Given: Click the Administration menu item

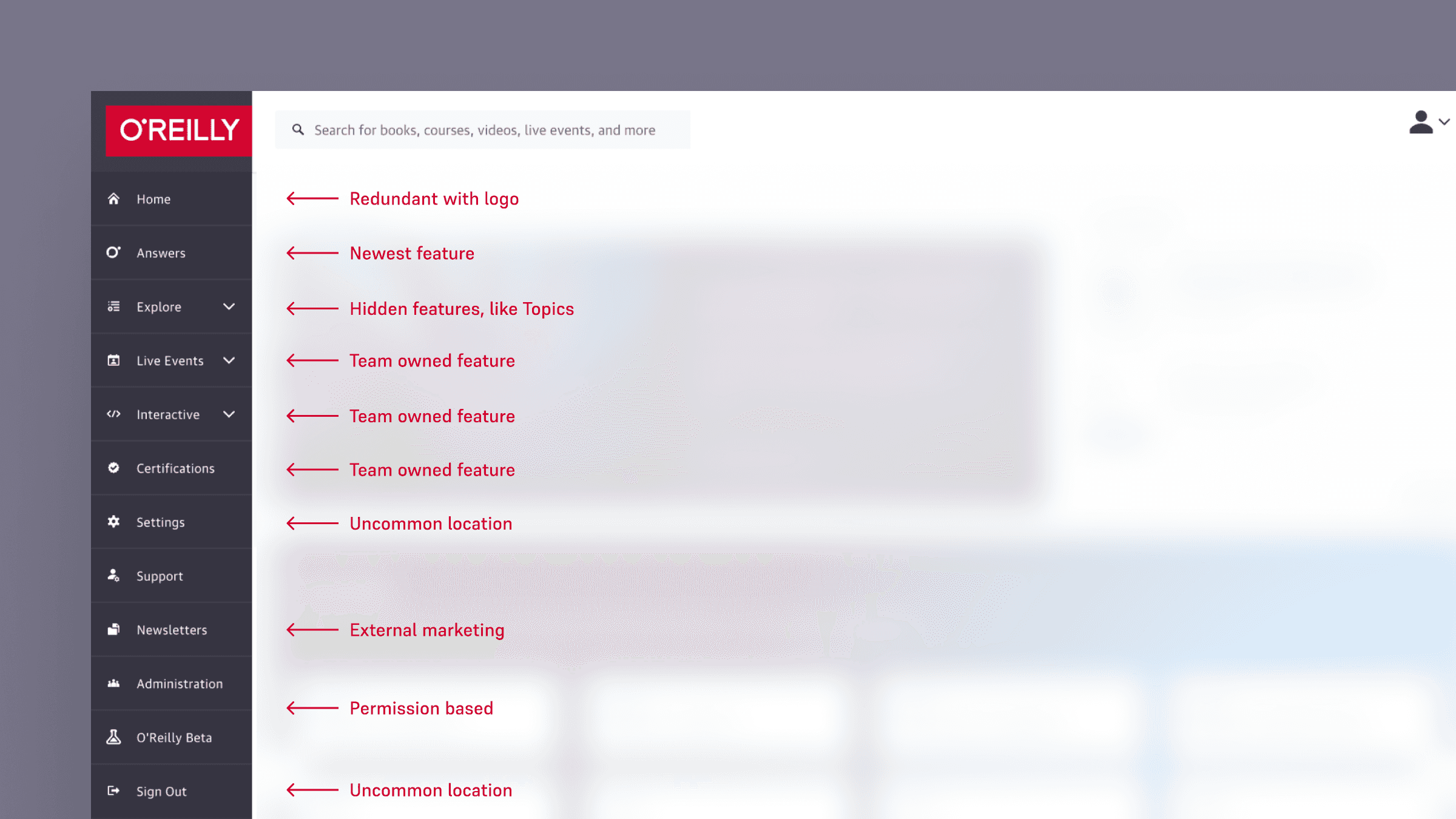Looking at the screenshot, I should (171, 683).
